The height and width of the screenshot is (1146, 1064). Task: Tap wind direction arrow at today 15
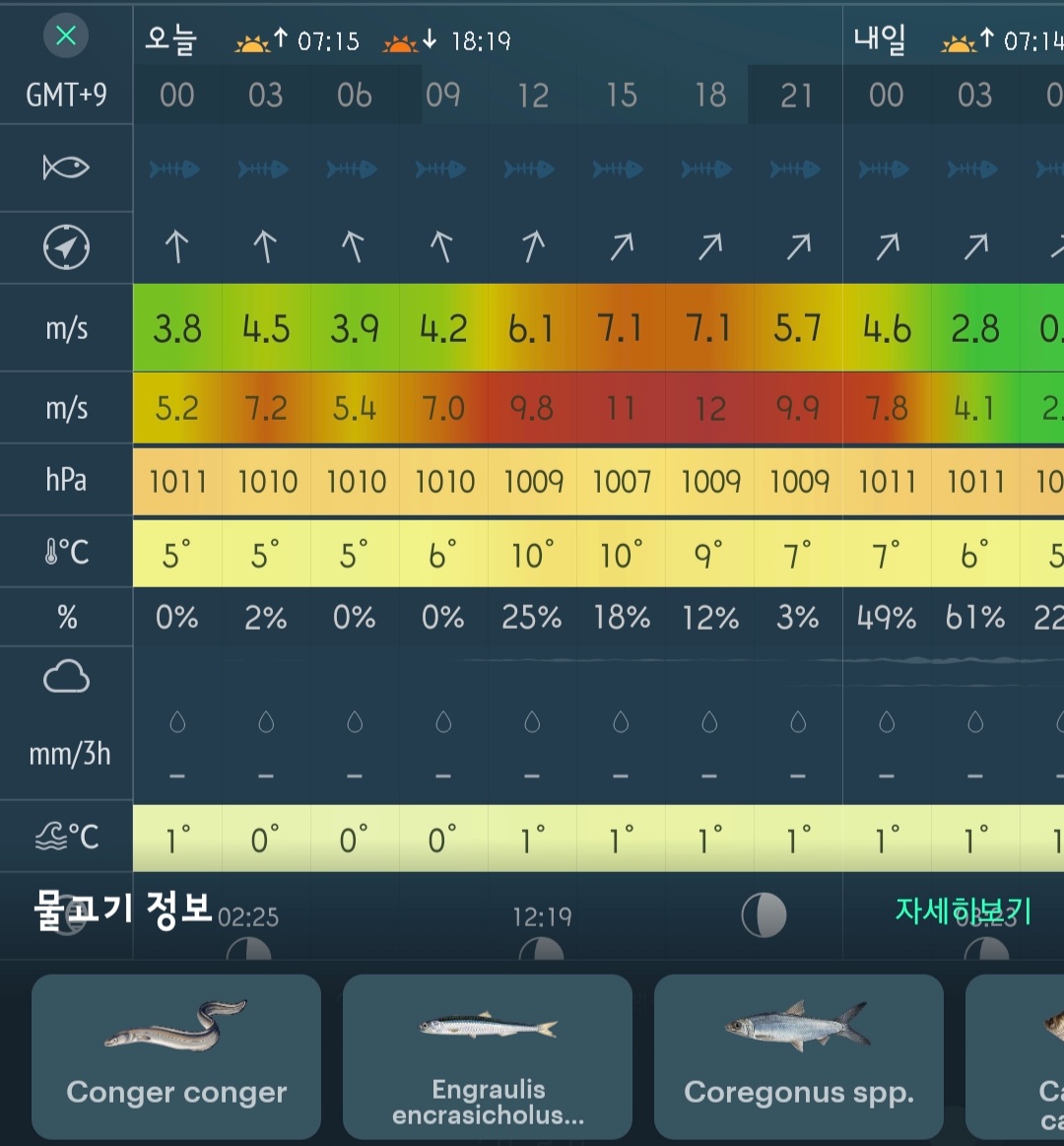(621, 247)
